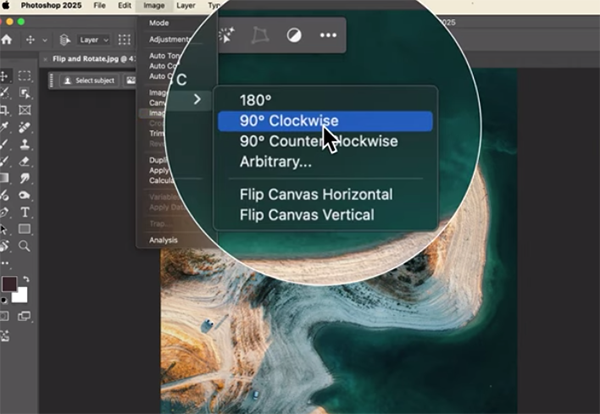600x414 pixels.
Task: Click the generative icon at toolbox bottom
Action: pyautogui.click(x=4, y=337)
